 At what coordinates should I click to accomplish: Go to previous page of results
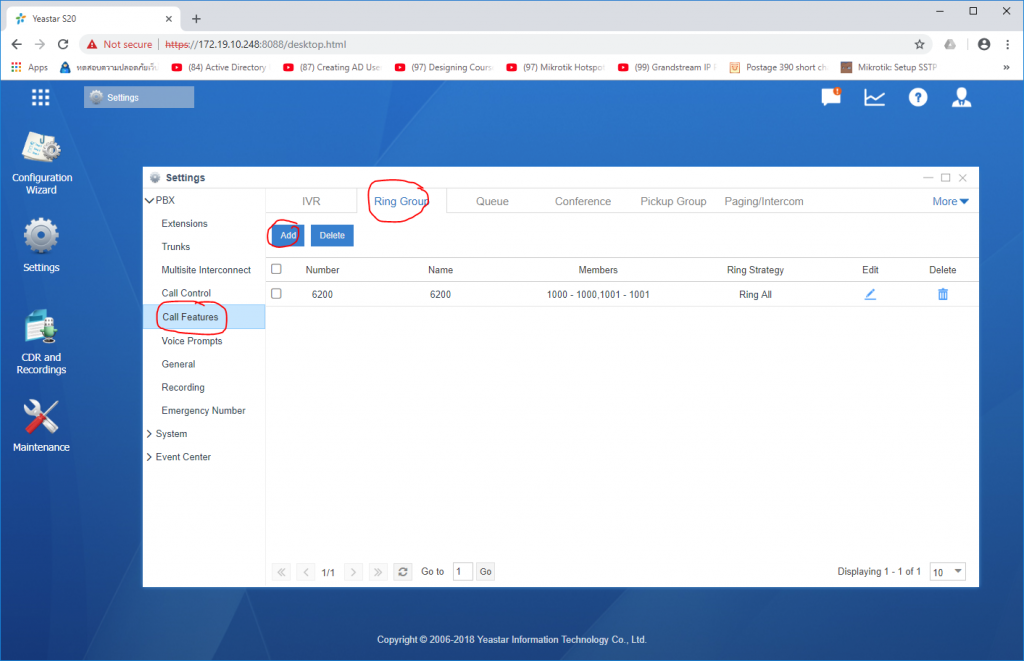click(306, 572)
